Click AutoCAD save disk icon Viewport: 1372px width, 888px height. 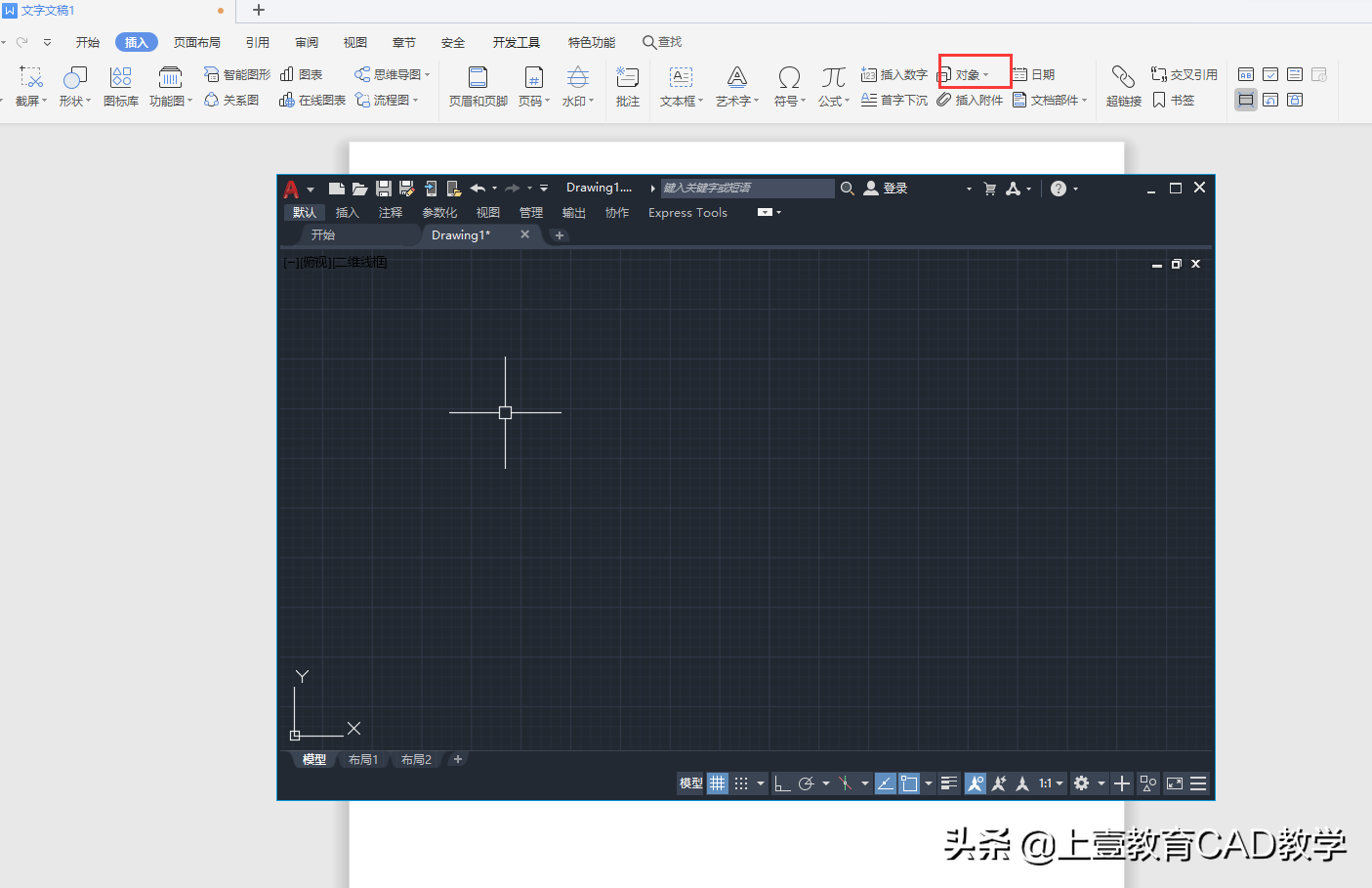click(384, 189)
